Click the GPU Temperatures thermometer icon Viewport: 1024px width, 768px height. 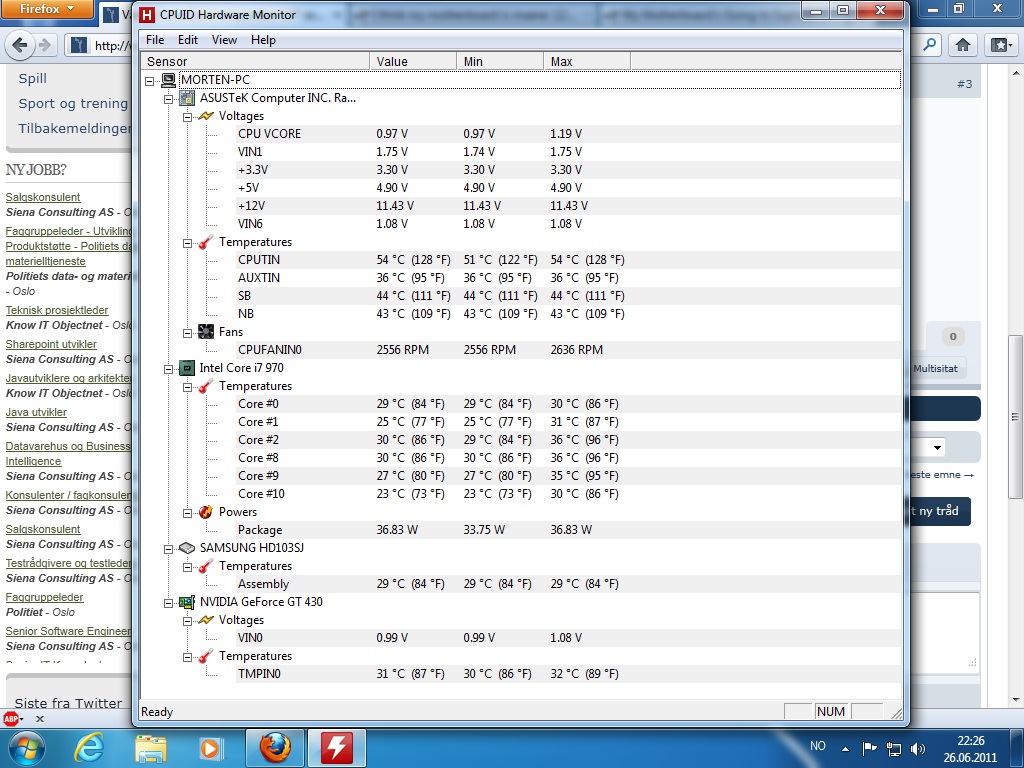206,656
